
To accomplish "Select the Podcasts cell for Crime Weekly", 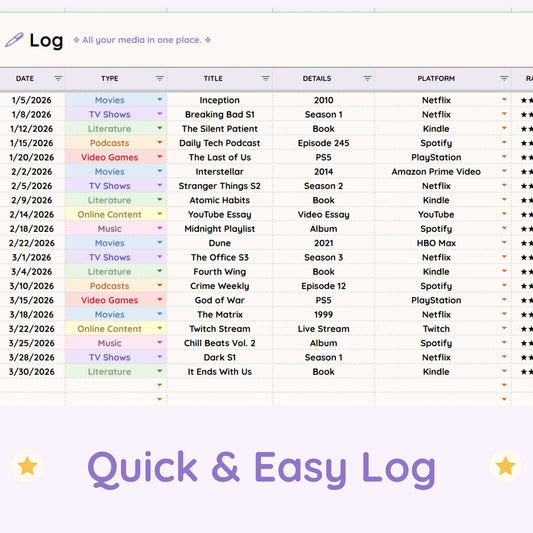I will point(116,286).
